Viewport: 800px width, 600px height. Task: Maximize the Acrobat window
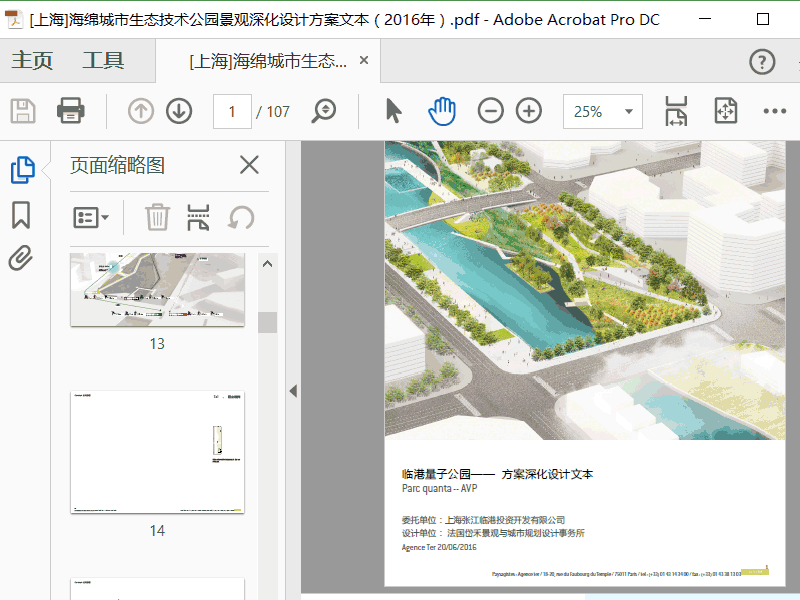coord(763,19)
